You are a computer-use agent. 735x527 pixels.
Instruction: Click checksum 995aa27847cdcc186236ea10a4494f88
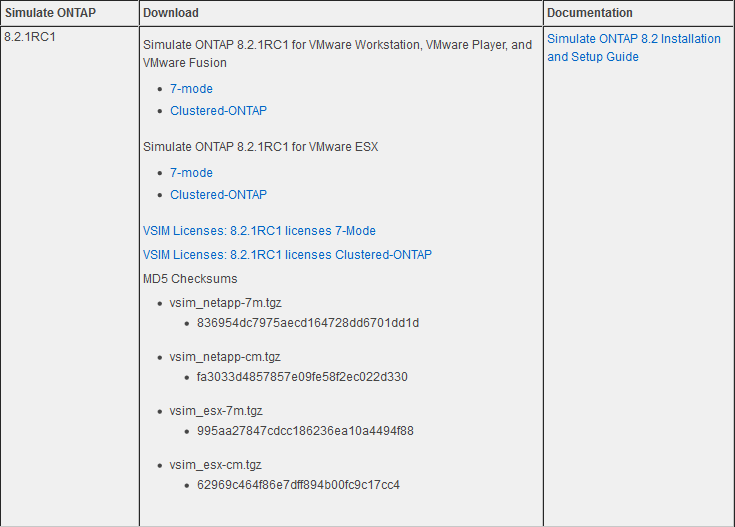(305, 431)
